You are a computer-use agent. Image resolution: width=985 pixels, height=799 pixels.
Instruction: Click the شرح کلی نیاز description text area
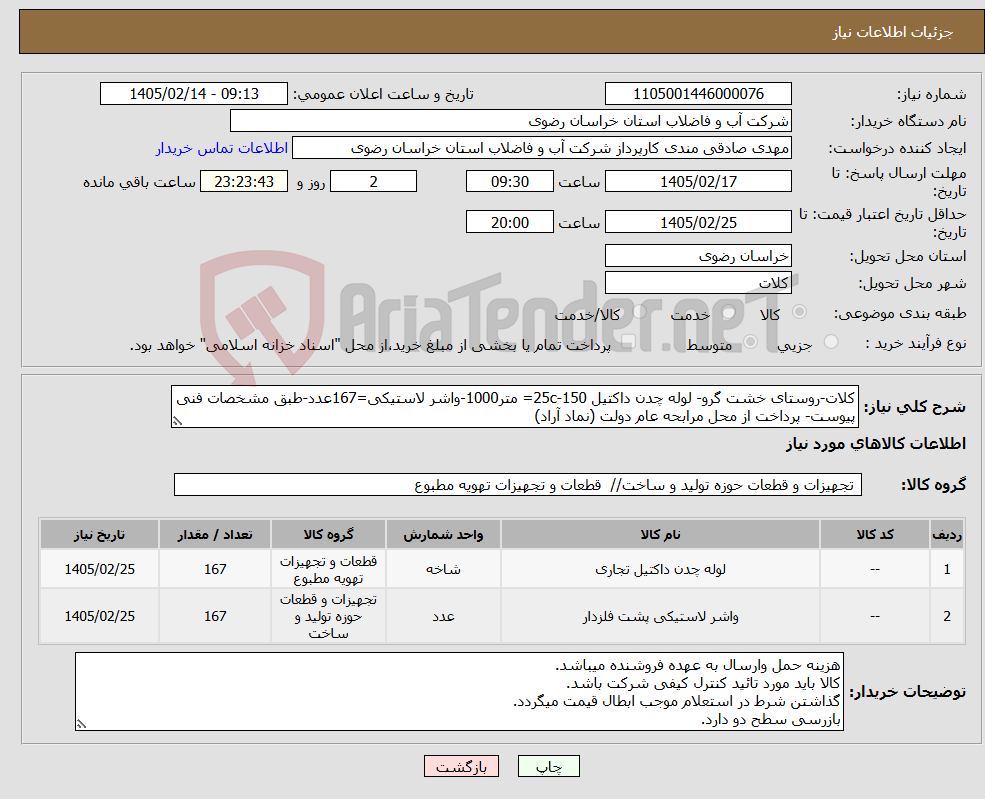pyautogui.click(x=514, y=407)
